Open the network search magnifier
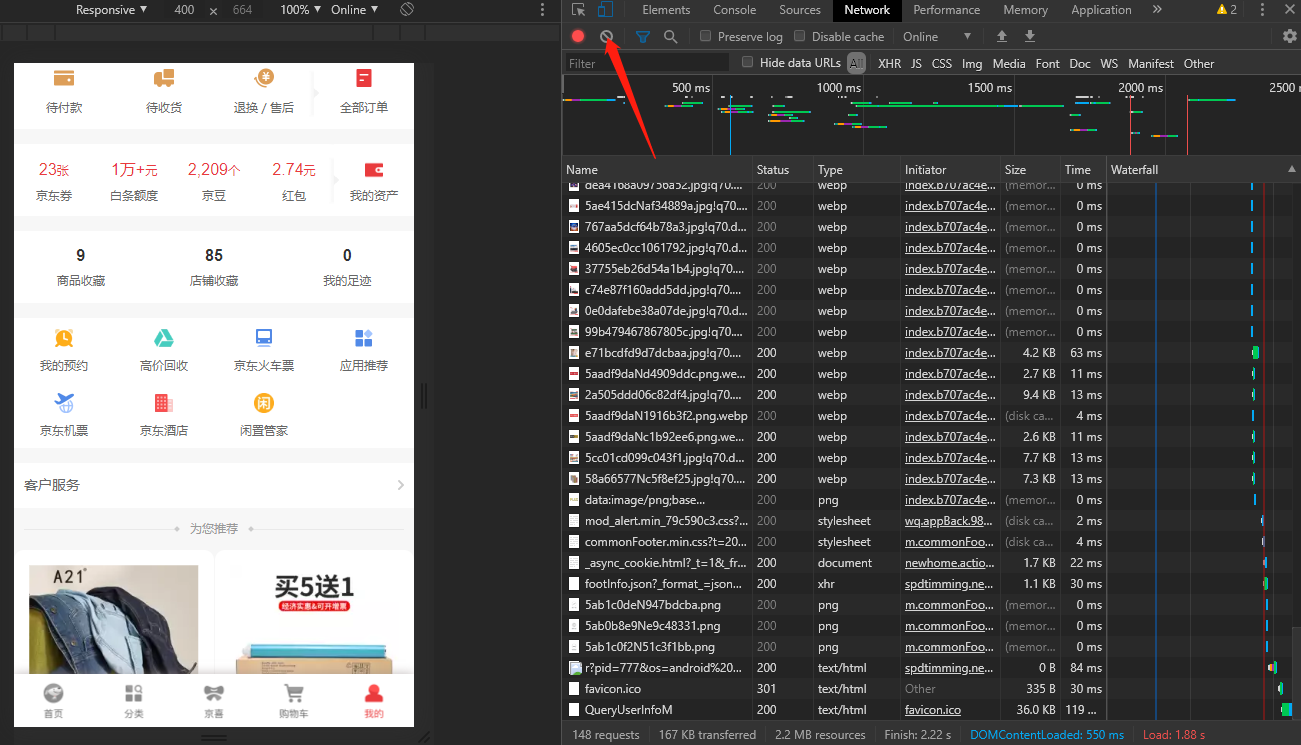The image size is (1301, 745). (670, 37)
